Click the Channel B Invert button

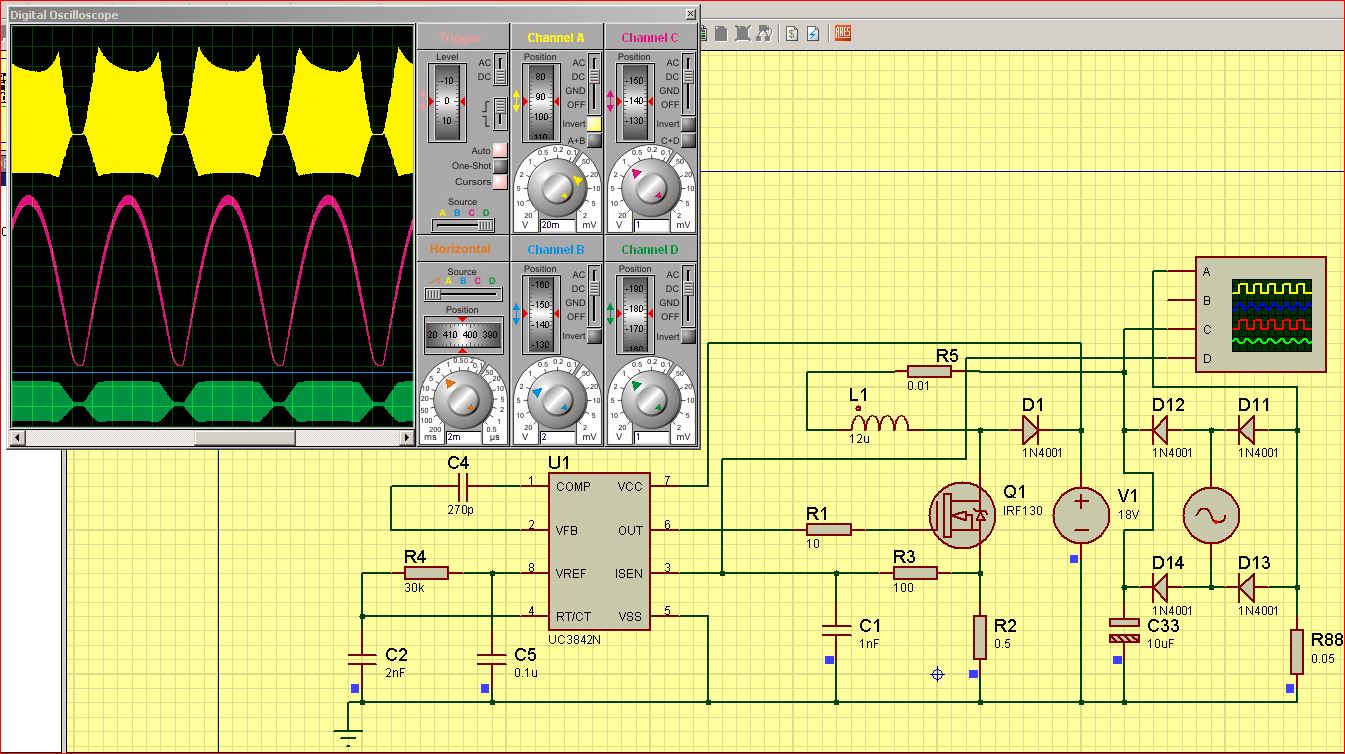click(x=594, y=336)
